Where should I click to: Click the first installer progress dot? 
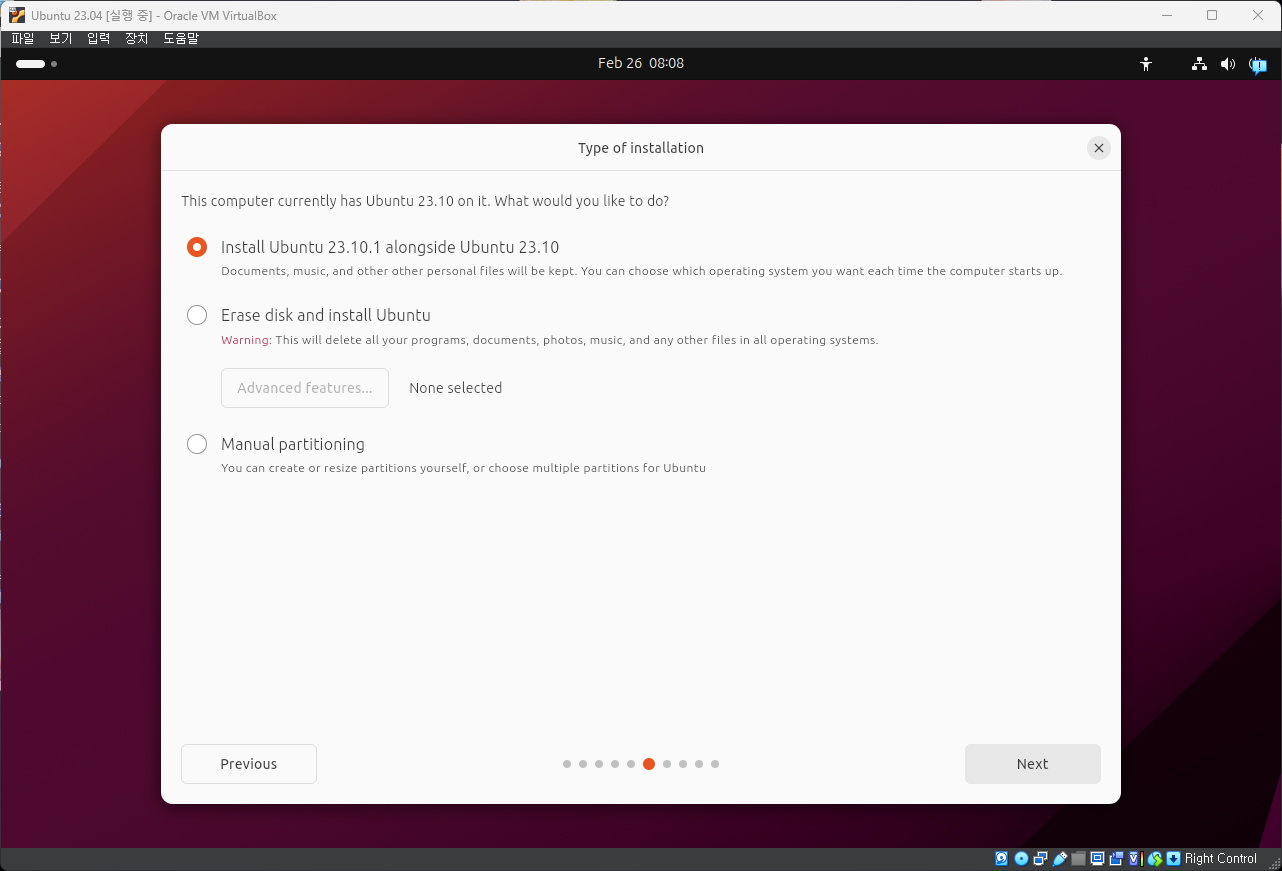click(x=567, y=764)
